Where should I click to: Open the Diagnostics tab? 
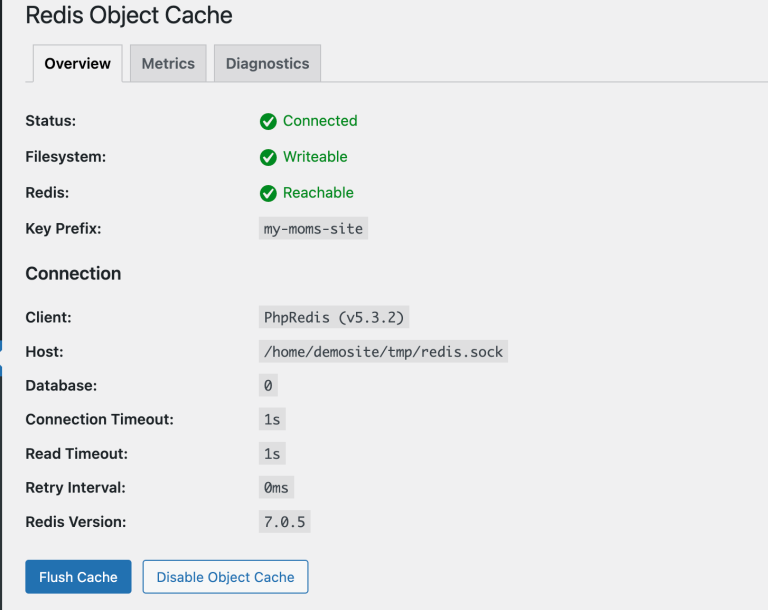pos(267,63)
